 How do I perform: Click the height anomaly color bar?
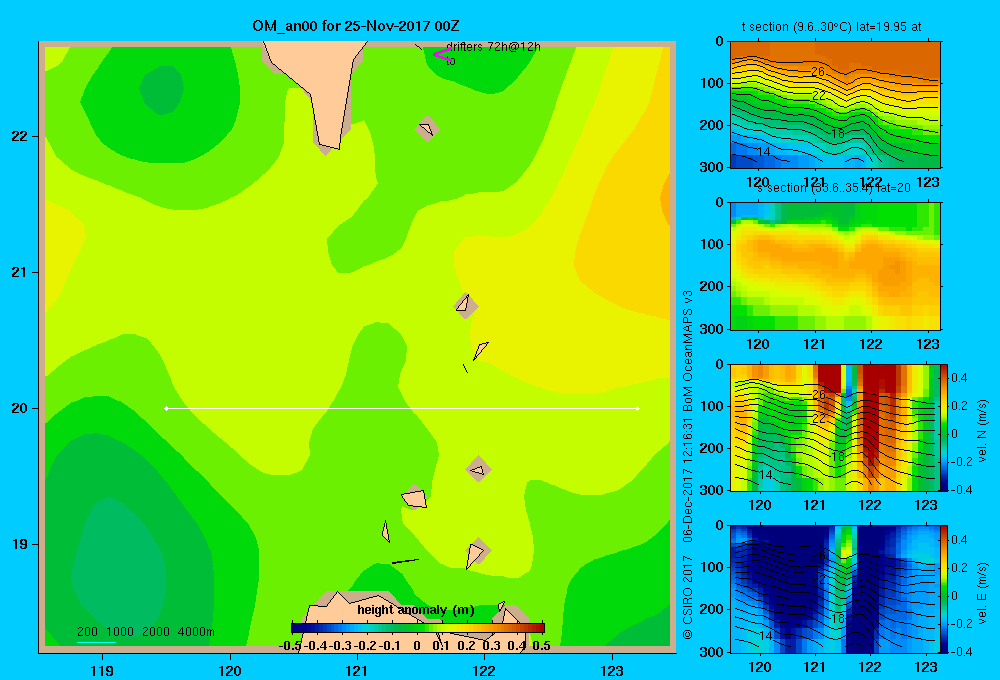click(x=418, y=628)
